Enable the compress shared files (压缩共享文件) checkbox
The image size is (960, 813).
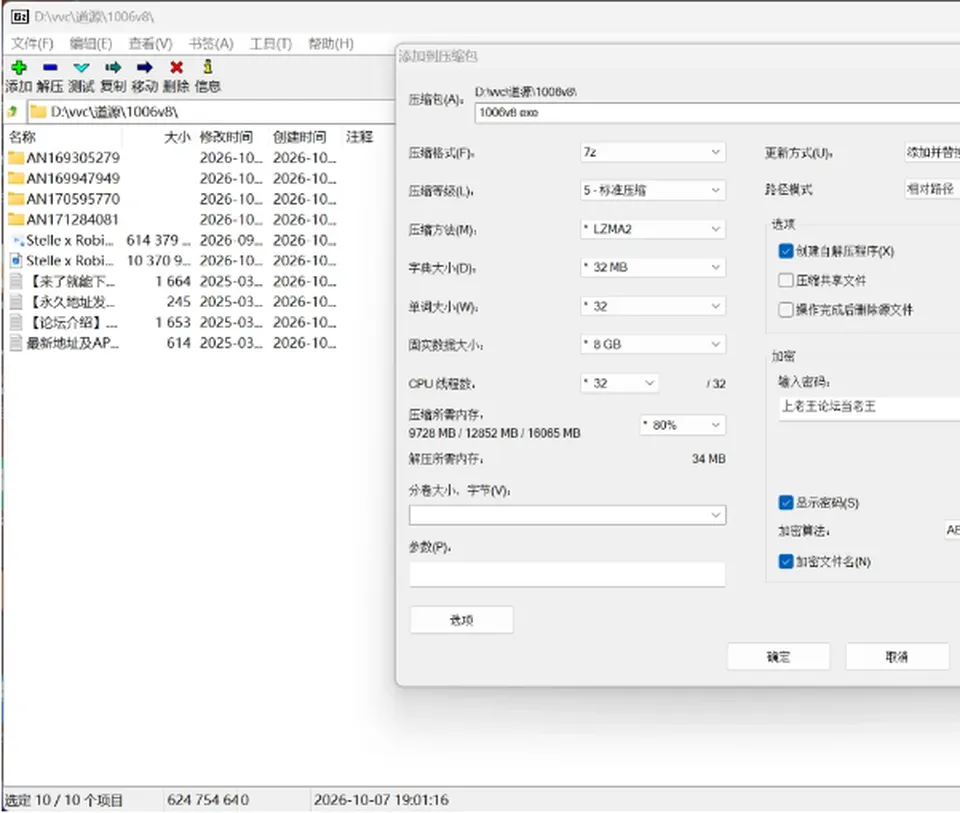(786, 280)
